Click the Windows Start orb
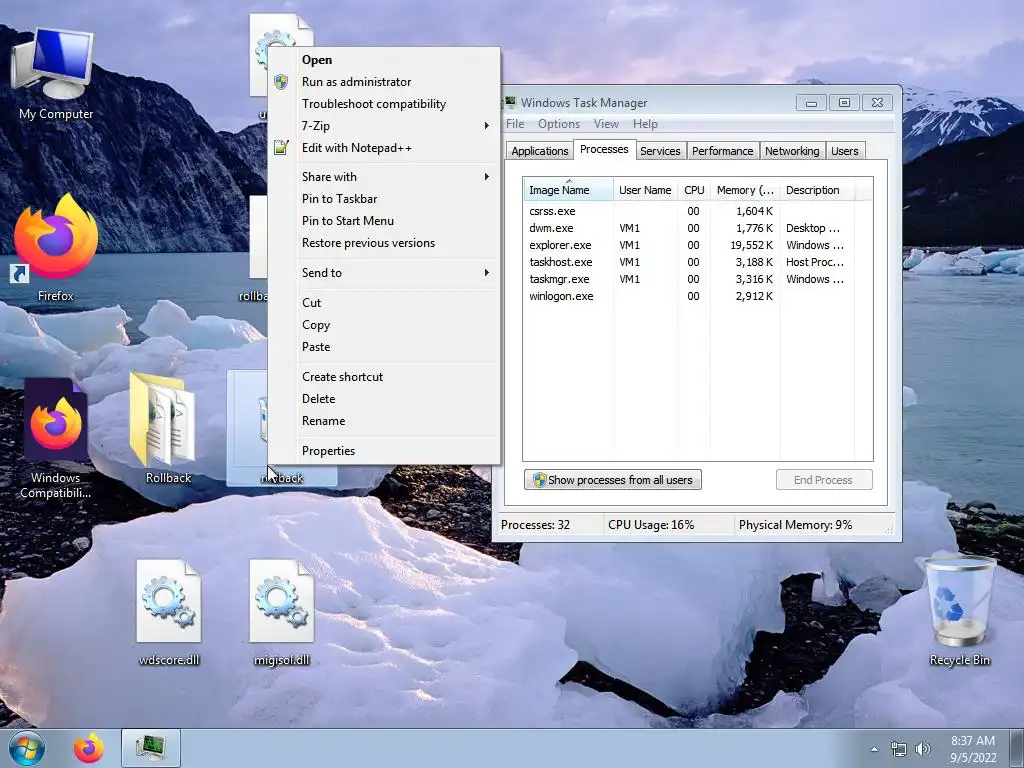 click(27, 748)
